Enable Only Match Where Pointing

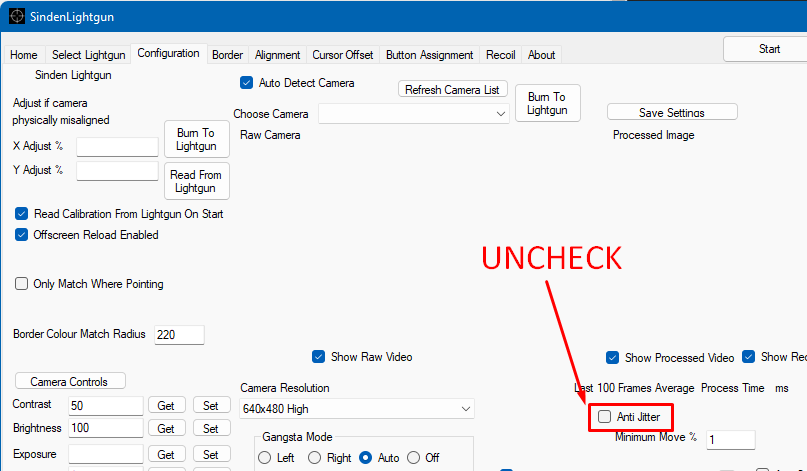(x=22, y=284)
